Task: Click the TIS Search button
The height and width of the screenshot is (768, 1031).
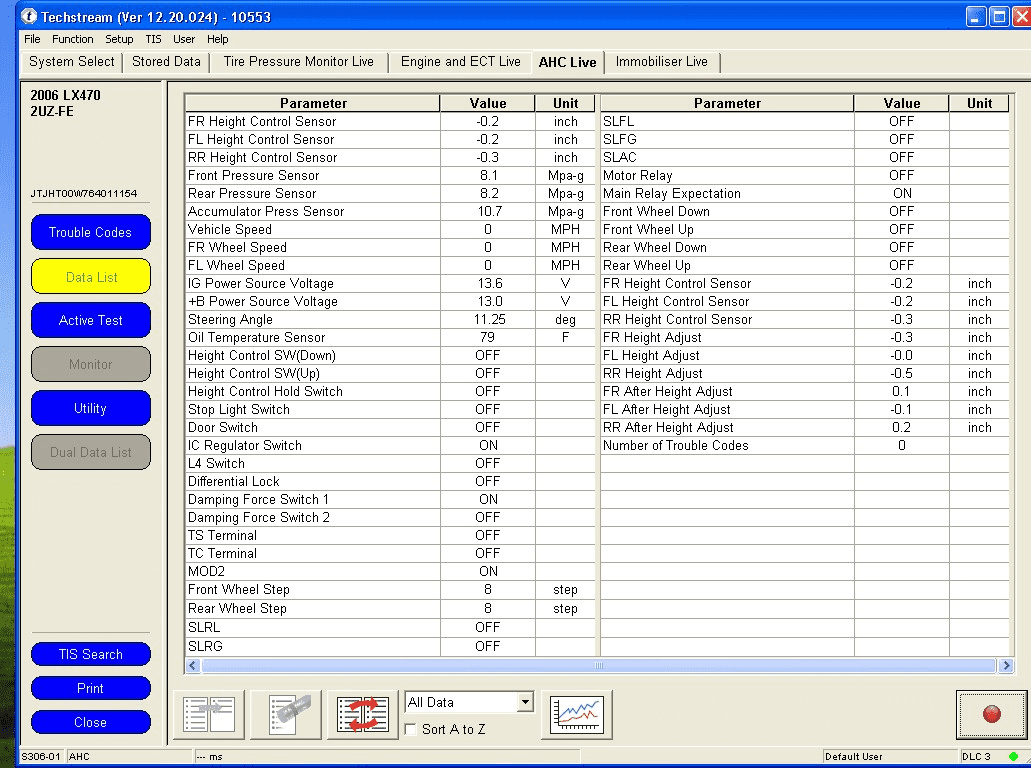Action: [91, 654]
